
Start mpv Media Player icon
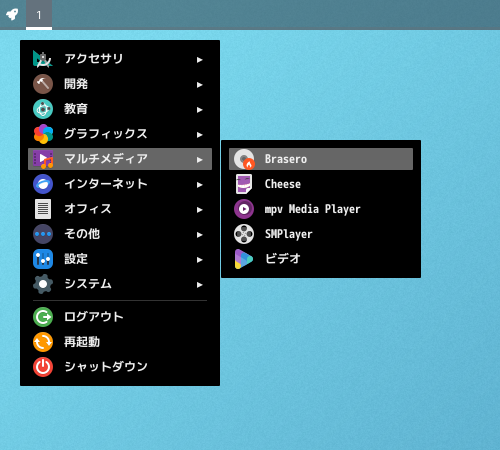[x=244, y=209]
